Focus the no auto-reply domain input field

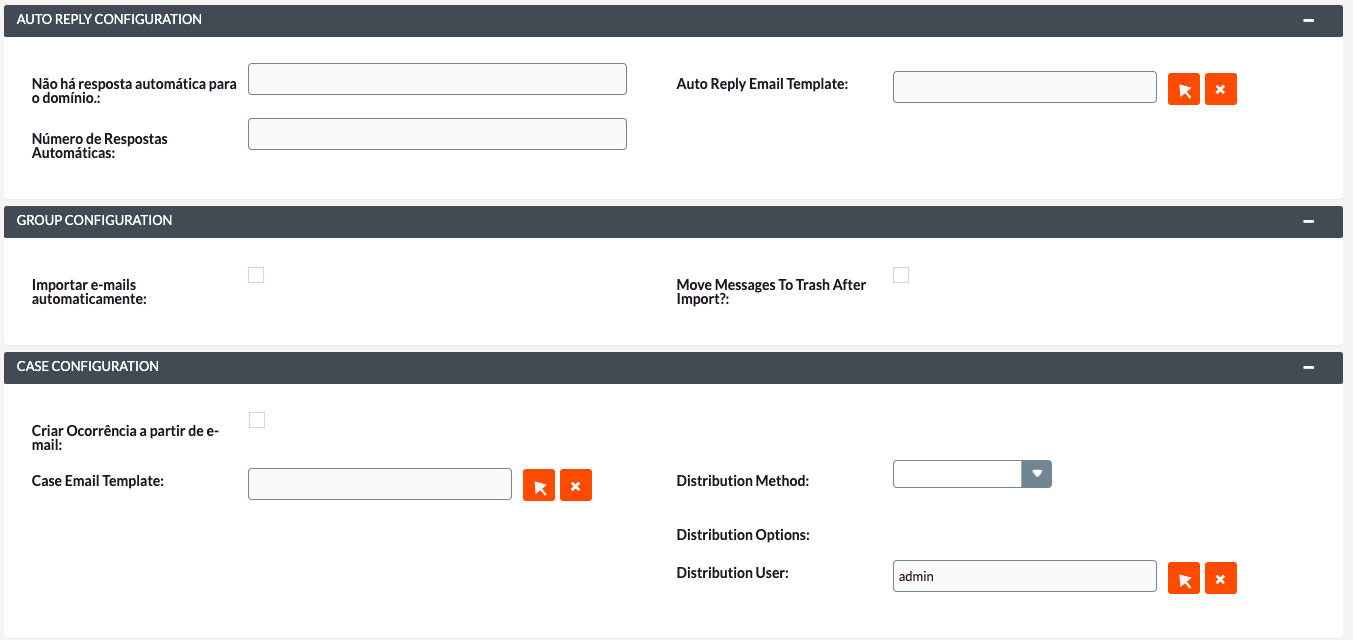437,79
